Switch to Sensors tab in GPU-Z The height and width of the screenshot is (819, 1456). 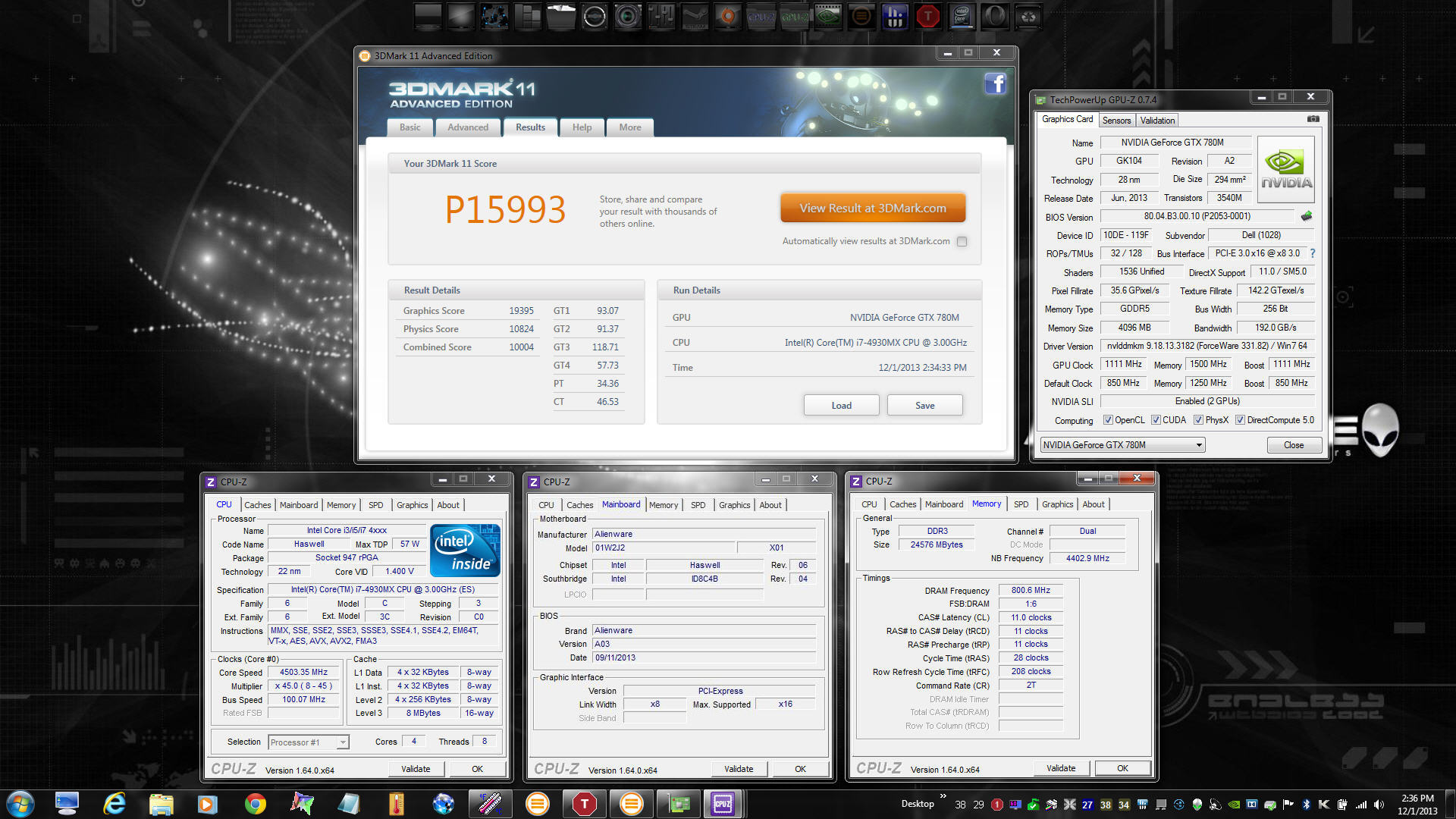(1116, 121)
